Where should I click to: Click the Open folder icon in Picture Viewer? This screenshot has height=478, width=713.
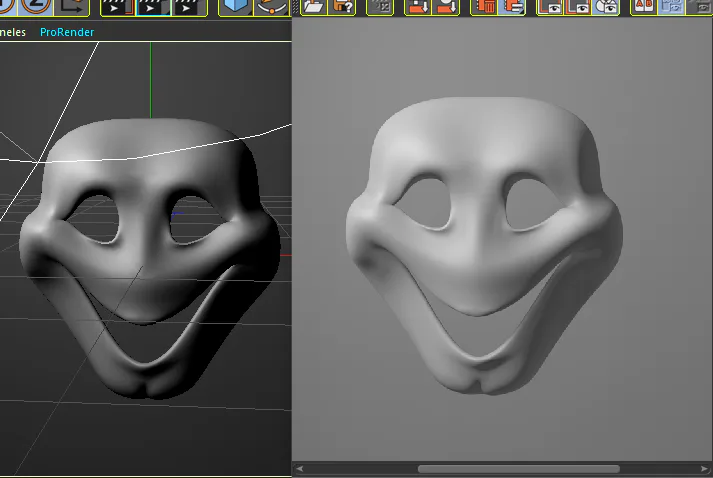tap(313, 6)
